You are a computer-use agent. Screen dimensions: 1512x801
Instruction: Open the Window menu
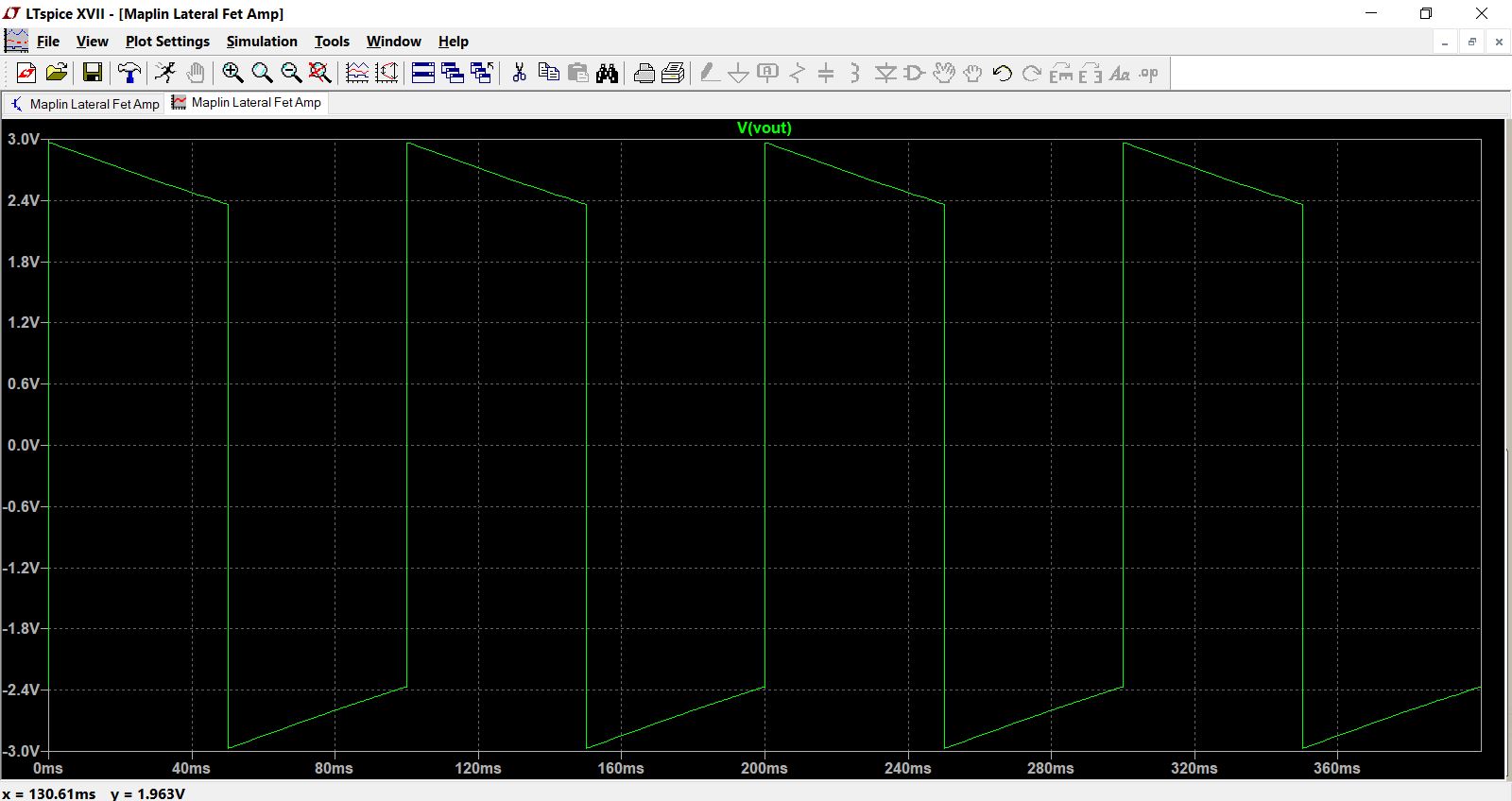394,42
